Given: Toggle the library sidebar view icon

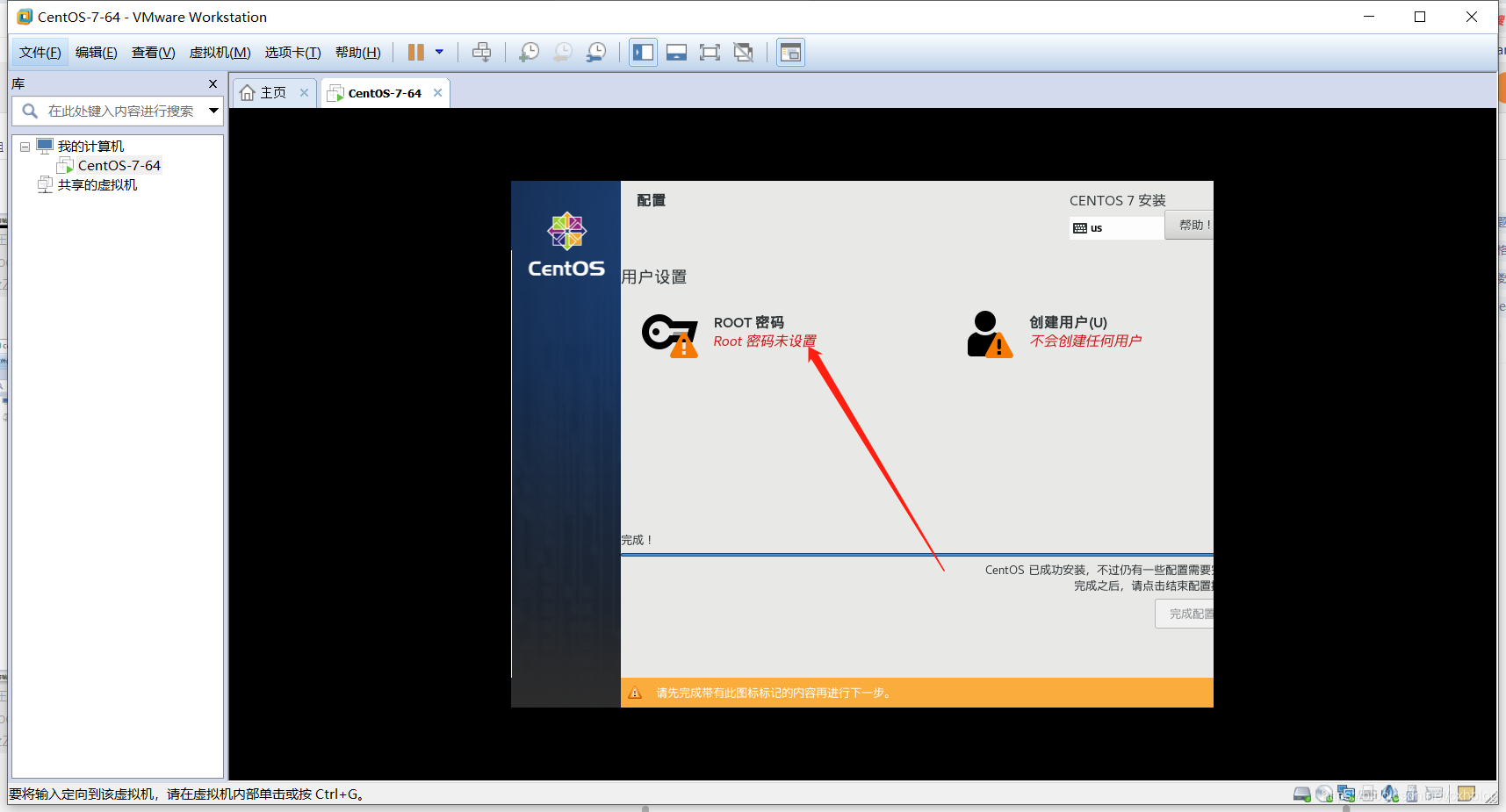Looking at the screenshot, I should pyautogui.click(x=643, y=53).
